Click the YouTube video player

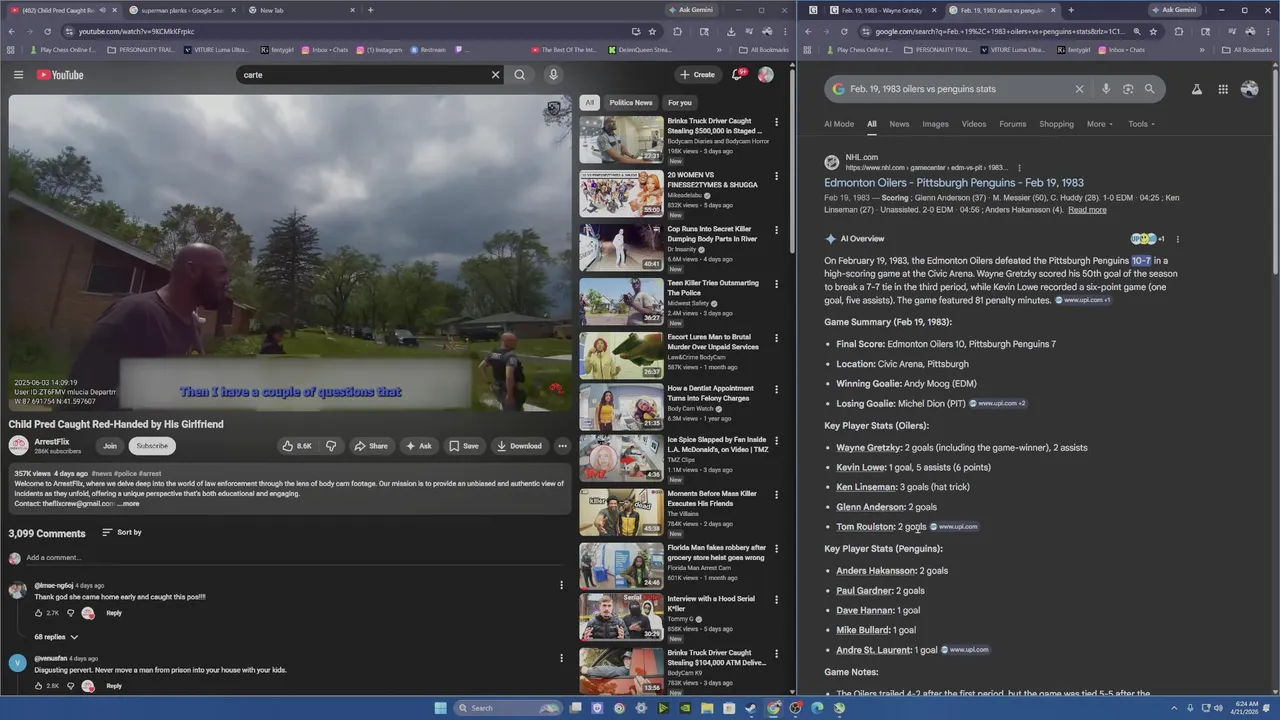click(x=290, y=253)
